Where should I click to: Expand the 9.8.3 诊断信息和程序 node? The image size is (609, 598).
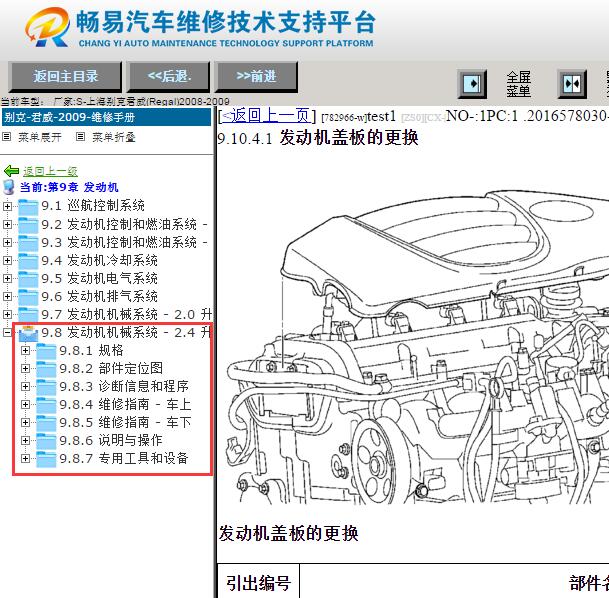25,386
